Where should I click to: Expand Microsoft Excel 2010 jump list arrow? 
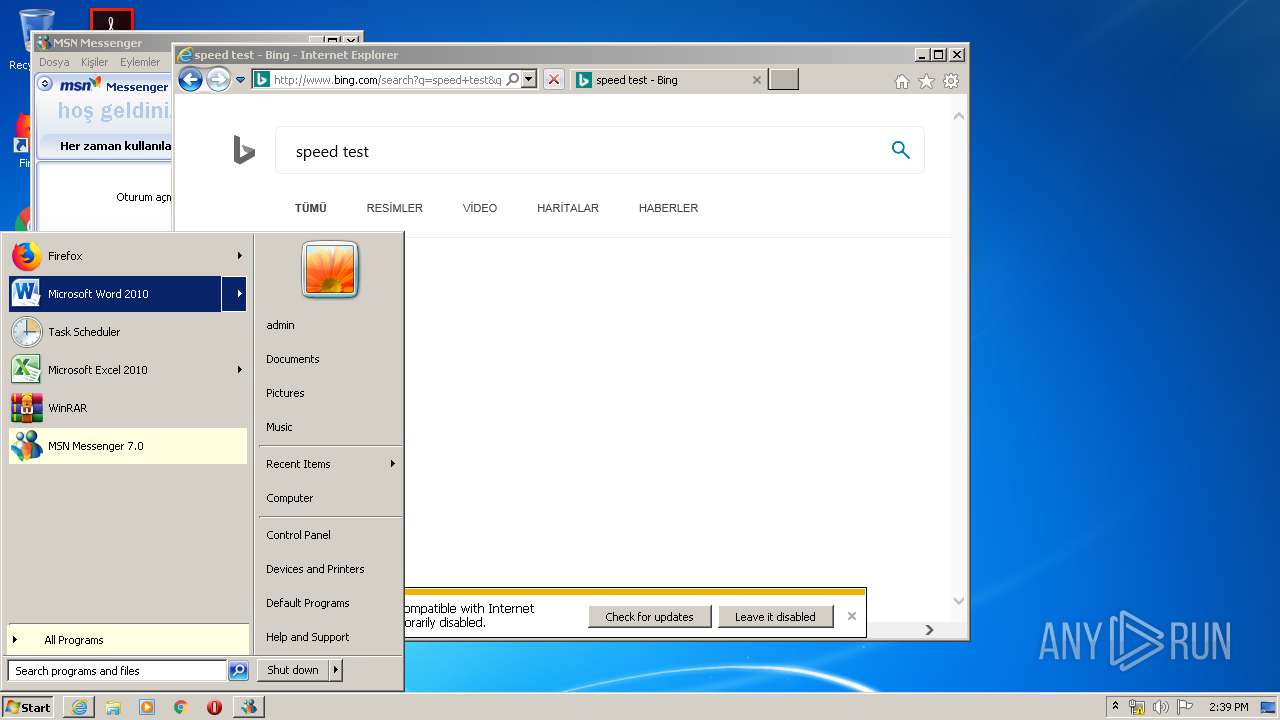[x=239, y=370]
